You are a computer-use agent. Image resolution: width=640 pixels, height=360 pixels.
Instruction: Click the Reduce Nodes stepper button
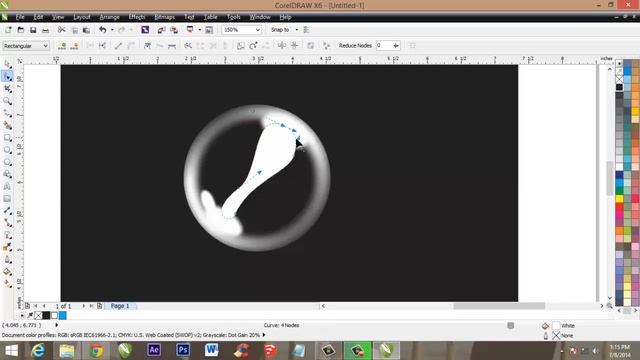[x=396, y=46]
